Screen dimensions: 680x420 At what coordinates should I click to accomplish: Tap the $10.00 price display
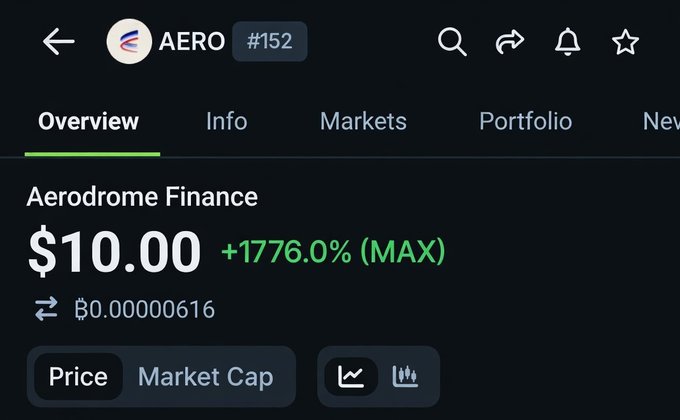point(114,252)
